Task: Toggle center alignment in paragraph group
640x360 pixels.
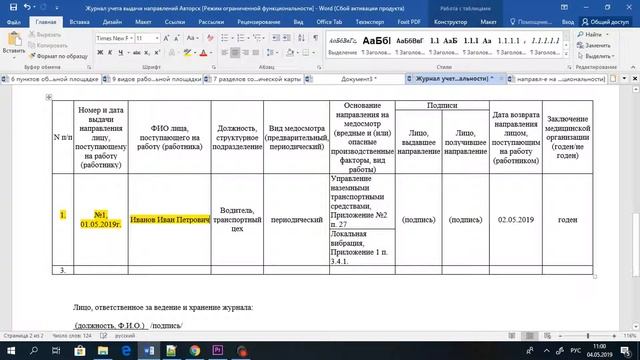Action: pyautogui.click(x=235, y=53)
